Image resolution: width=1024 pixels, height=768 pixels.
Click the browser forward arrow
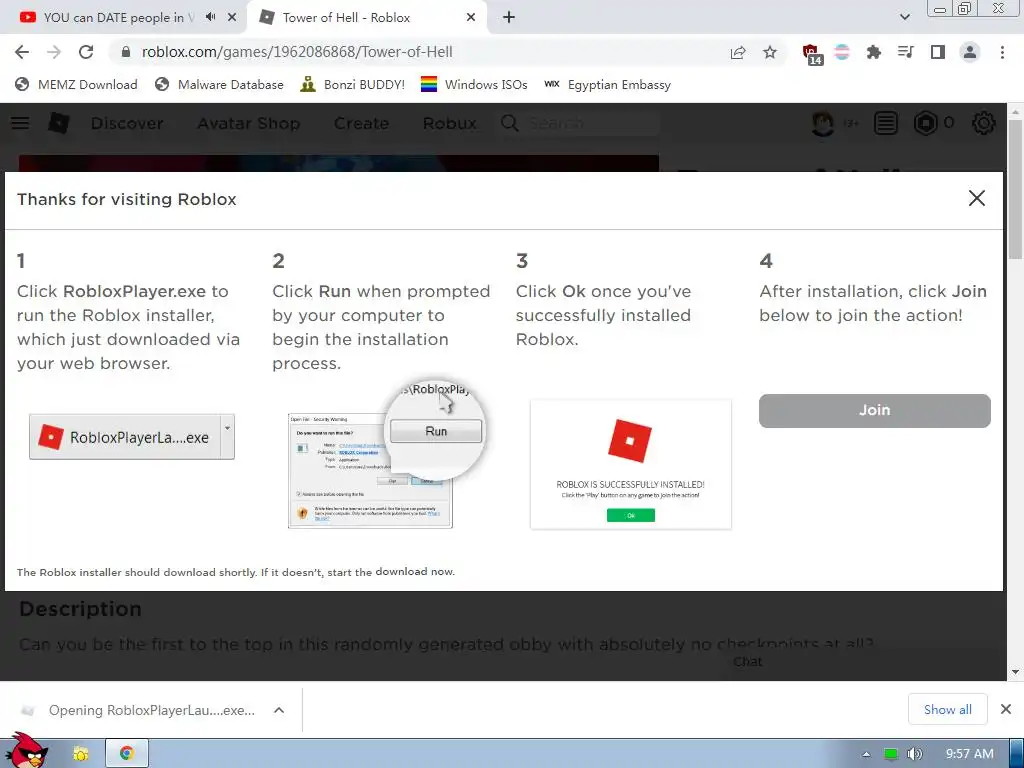click(54, 52)
